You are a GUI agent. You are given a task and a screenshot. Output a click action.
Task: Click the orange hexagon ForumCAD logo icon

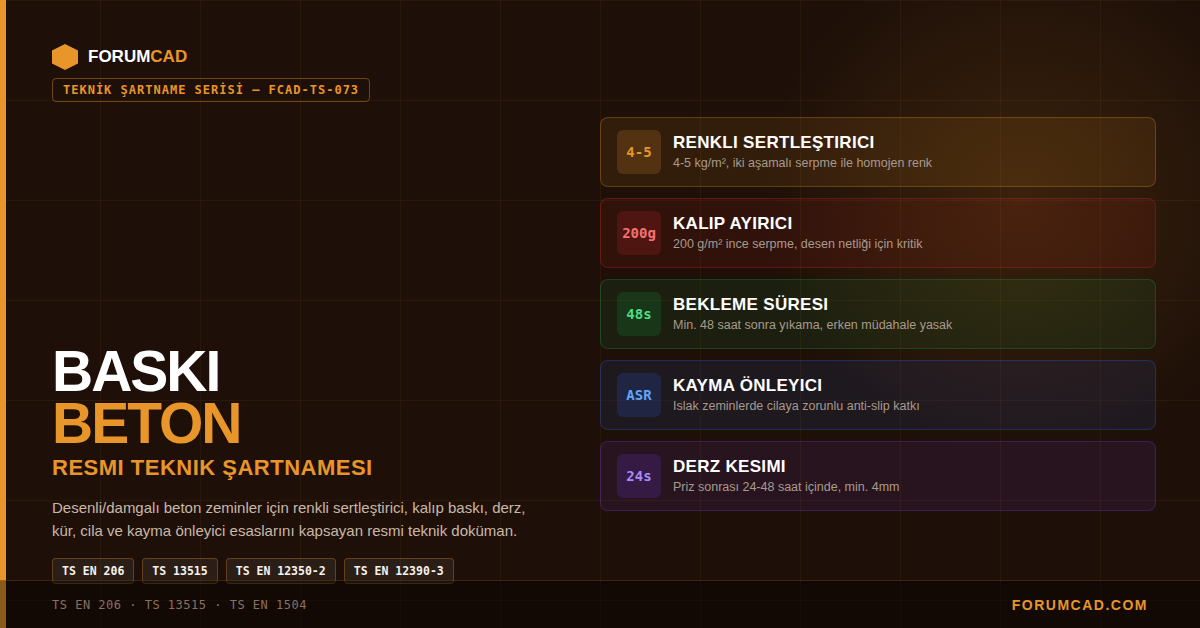click(x=65, y=57)
